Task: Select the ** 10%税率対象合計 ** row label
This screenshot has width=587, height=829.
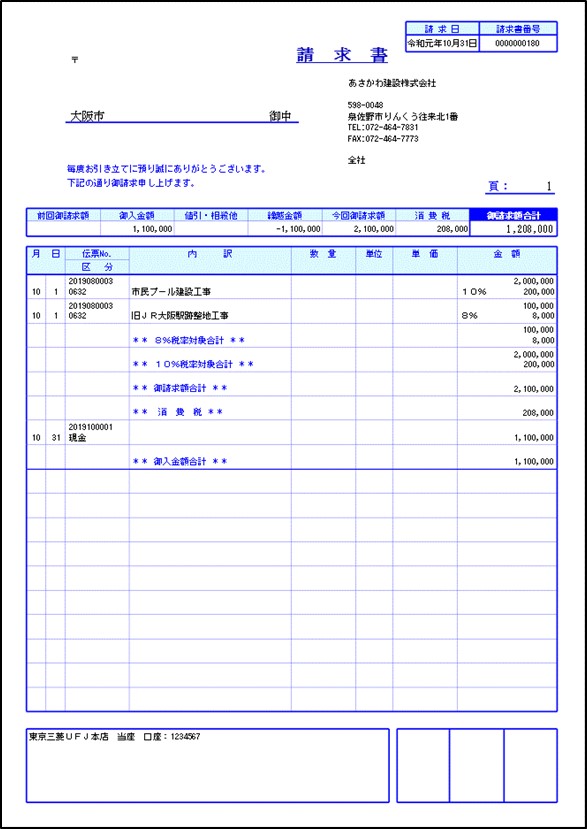Action: pyautogui.click(x=192, y=364)
